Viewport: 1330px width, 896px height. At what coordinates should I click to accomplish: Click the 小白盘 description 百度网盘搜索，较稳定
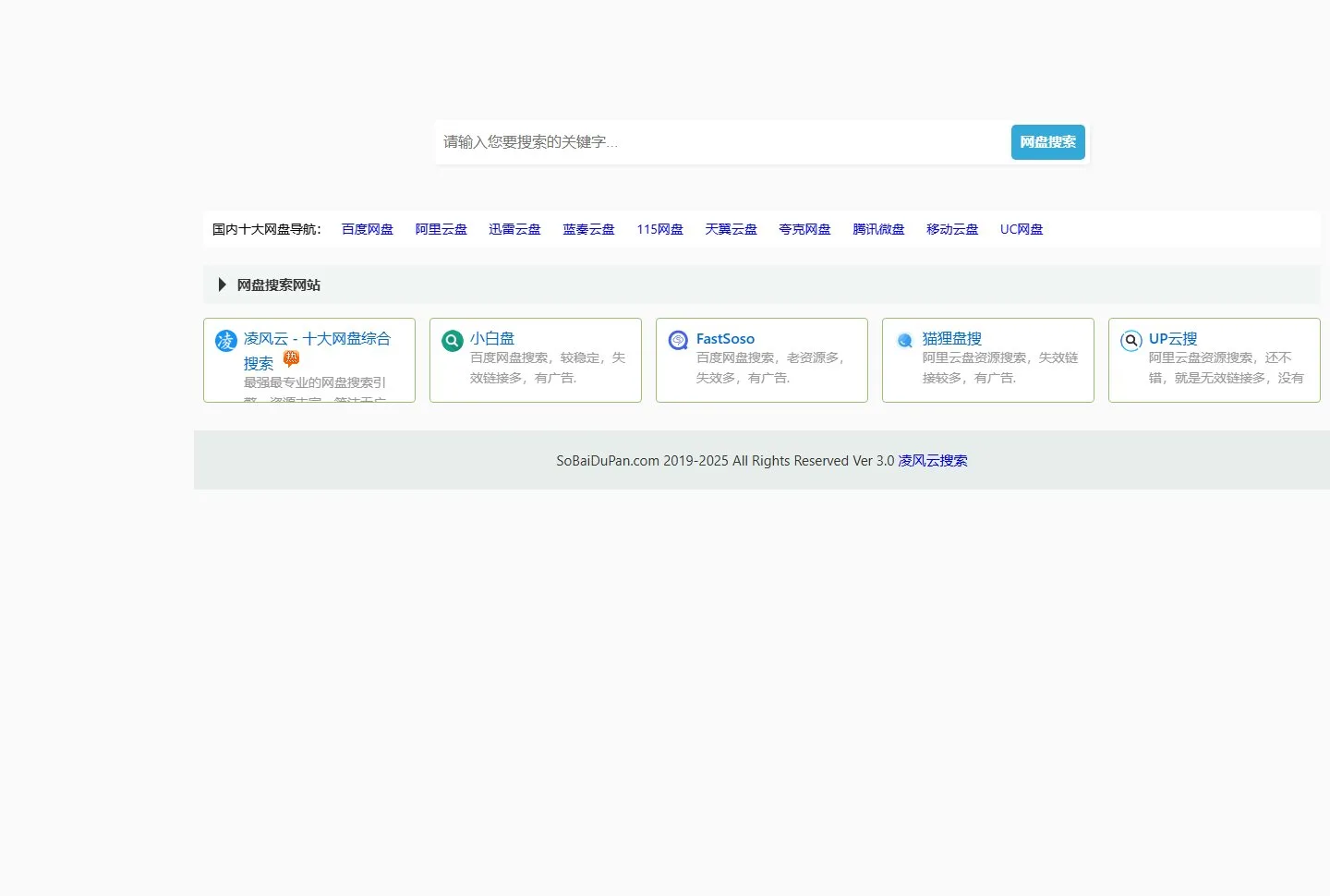[x=548, y=368]
